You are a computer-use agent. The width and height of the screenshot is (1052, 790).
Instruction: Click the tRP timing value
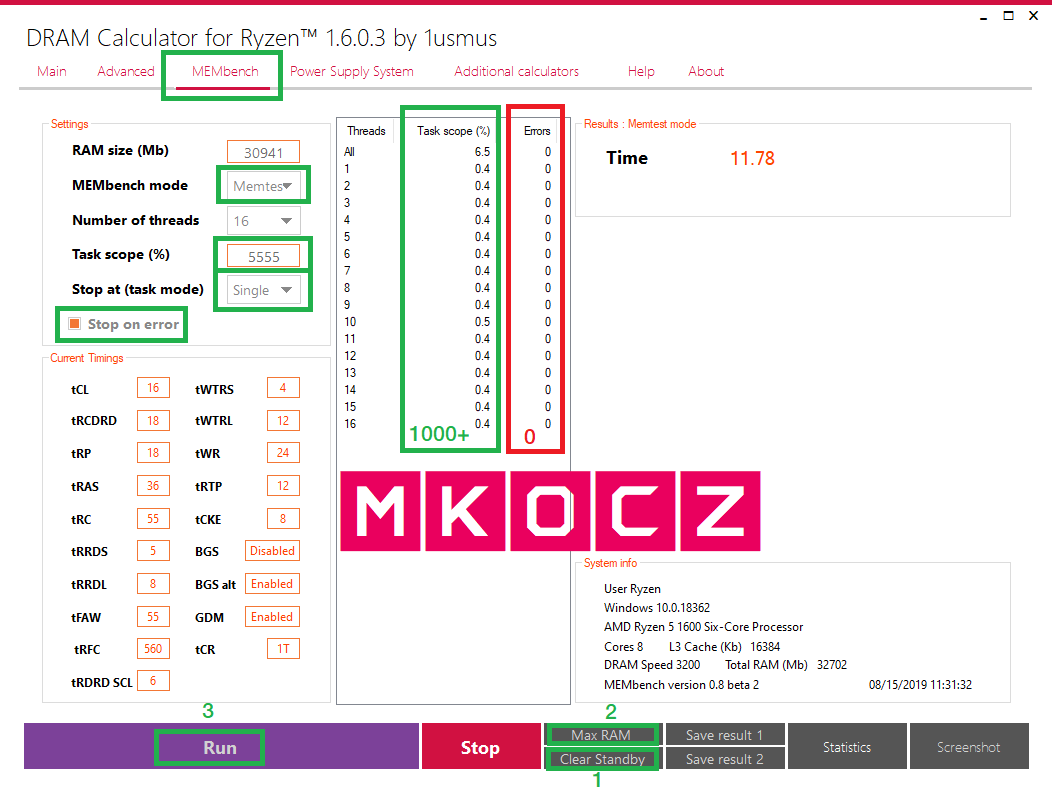tap(153, 452)
